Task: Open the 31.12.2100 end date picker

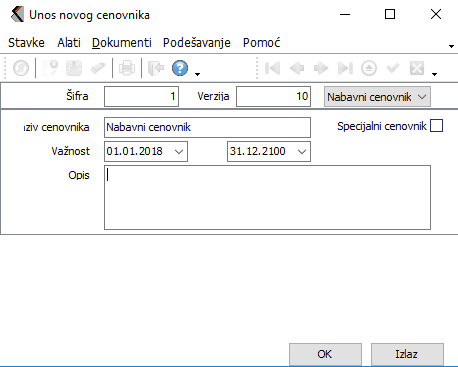Action: point(302,152)
